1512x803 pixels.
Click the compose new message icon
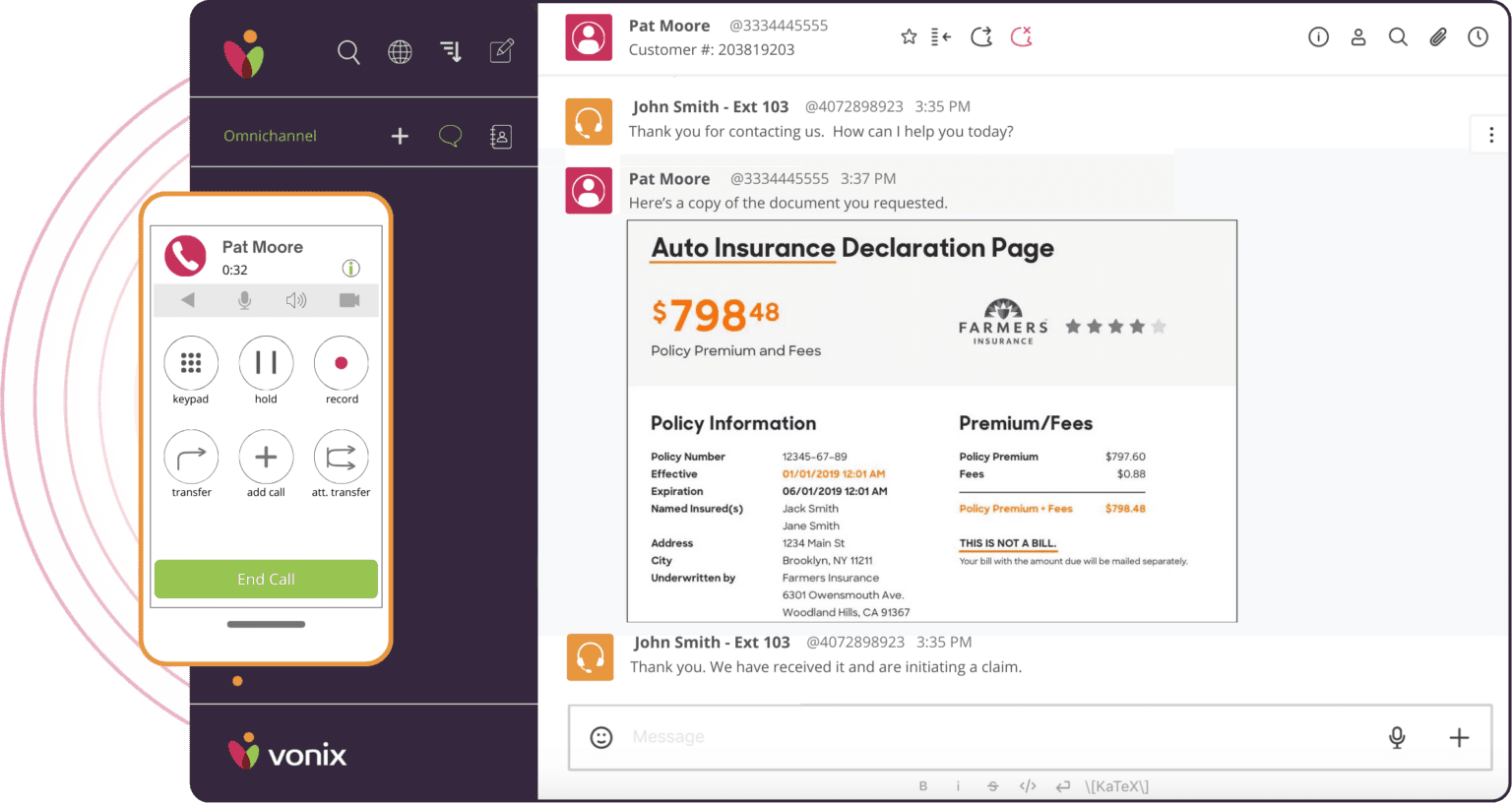[502, 51]
